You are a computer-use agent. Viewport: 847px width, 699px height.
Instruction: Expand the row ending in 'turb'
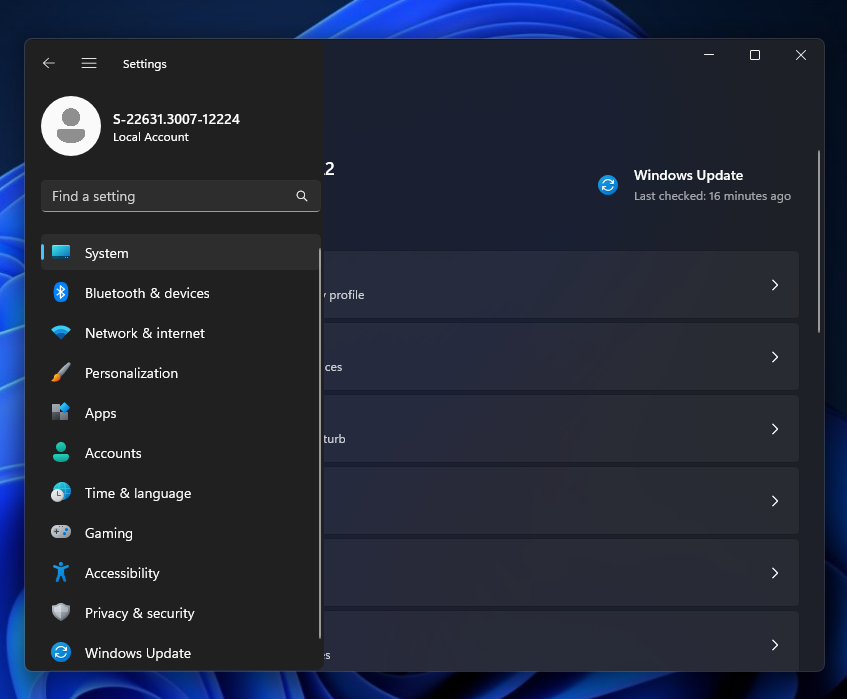(x=561, y=428)
